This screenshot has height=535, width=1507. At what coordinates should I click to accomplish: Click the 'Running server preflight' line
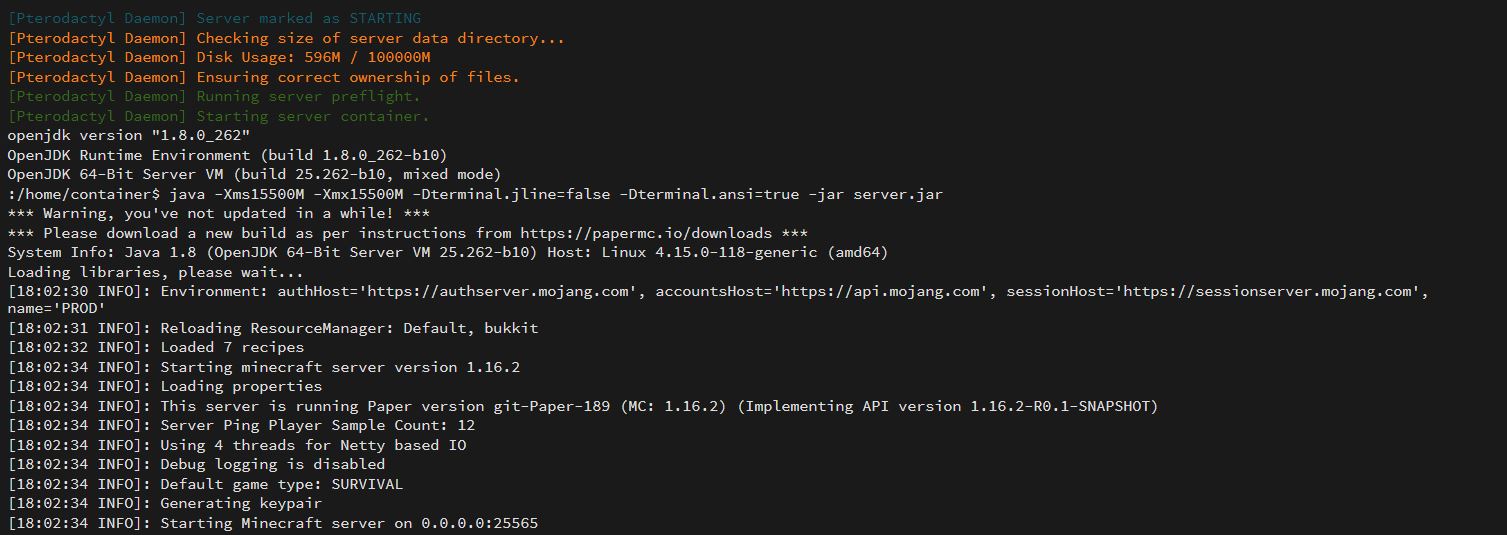(x=308, y=97)
